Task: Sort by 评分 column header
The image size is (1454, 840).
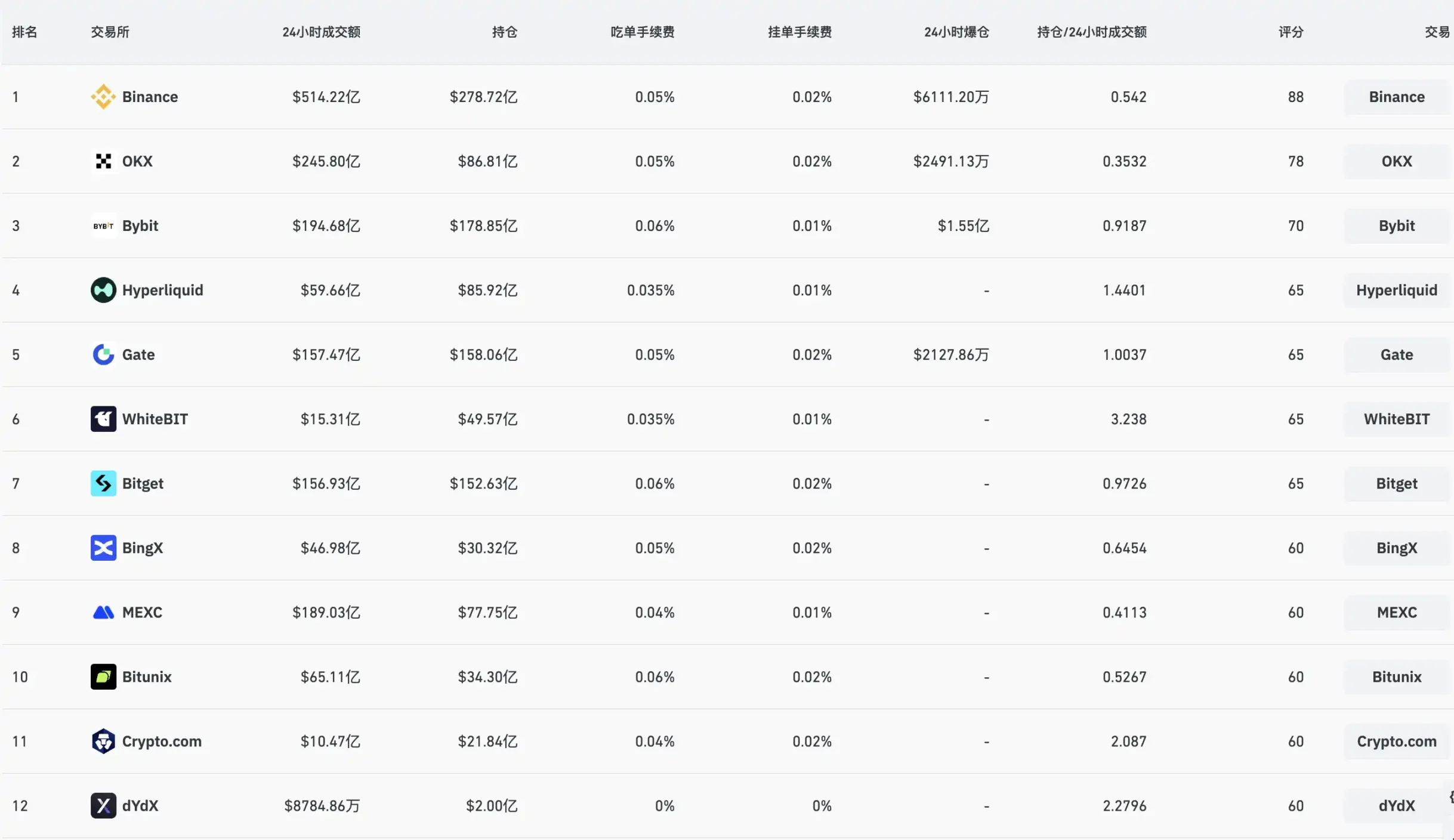Action: (x=1290, y=32)
